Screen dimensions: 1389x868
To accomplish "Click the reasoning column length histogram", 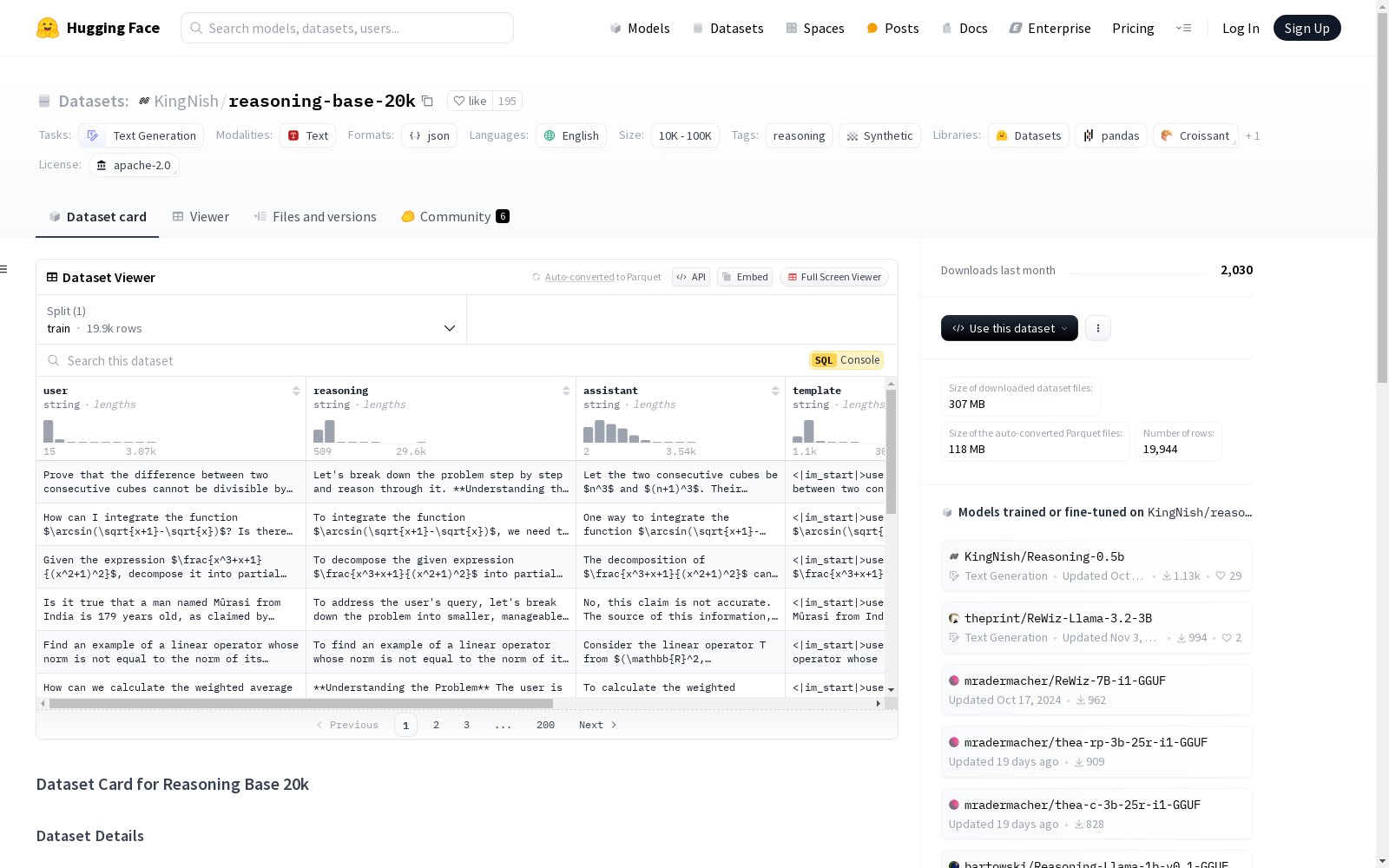I will (x=370, y=431).
